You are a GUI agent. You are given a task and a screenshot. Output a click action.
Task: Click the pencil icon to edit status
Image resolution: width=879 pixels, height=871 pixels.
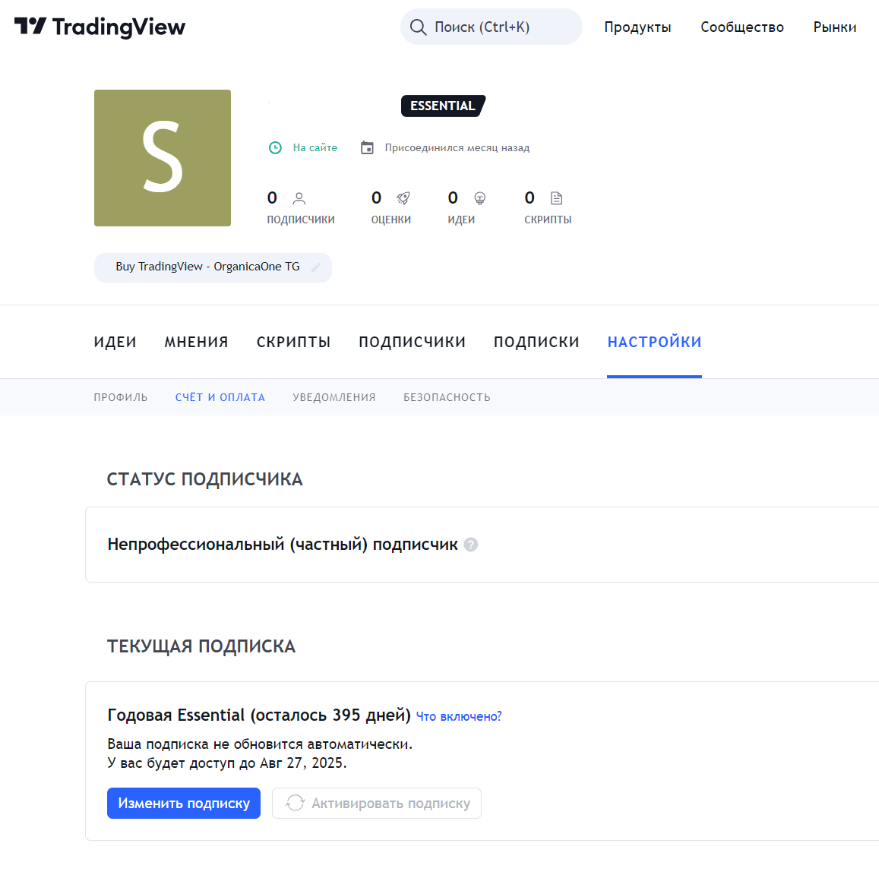coord(316,267)
